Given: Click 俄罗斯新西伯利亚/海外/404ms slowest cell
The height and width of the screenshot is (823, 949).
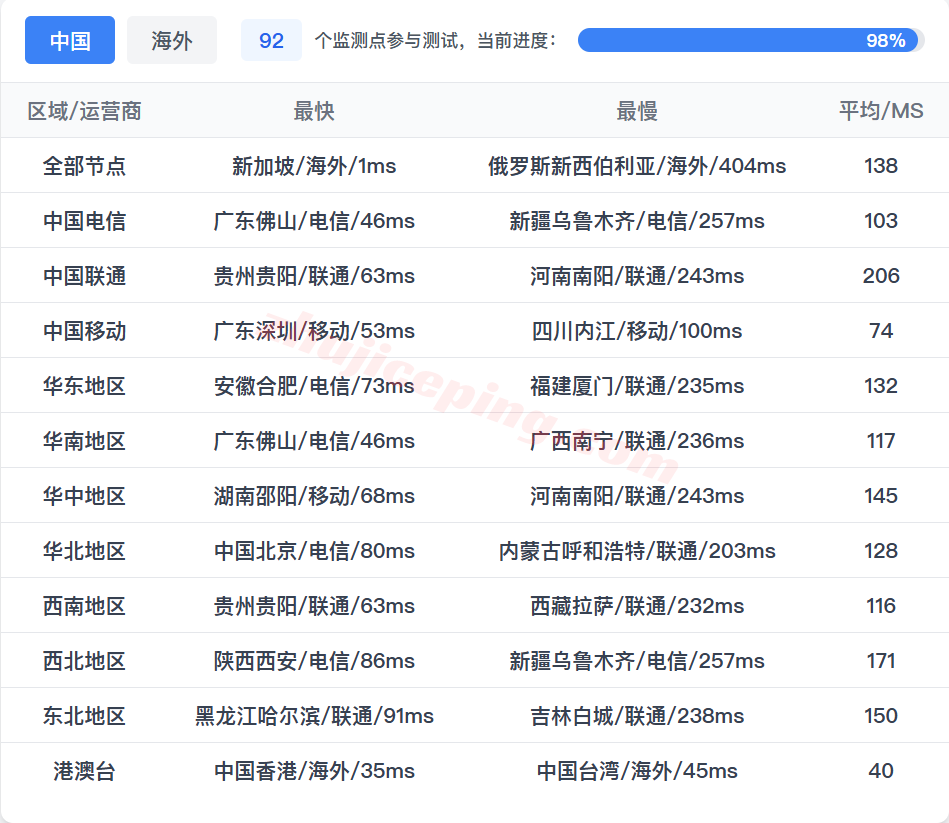Looking at the screenshot, I should tap(637, 166).
